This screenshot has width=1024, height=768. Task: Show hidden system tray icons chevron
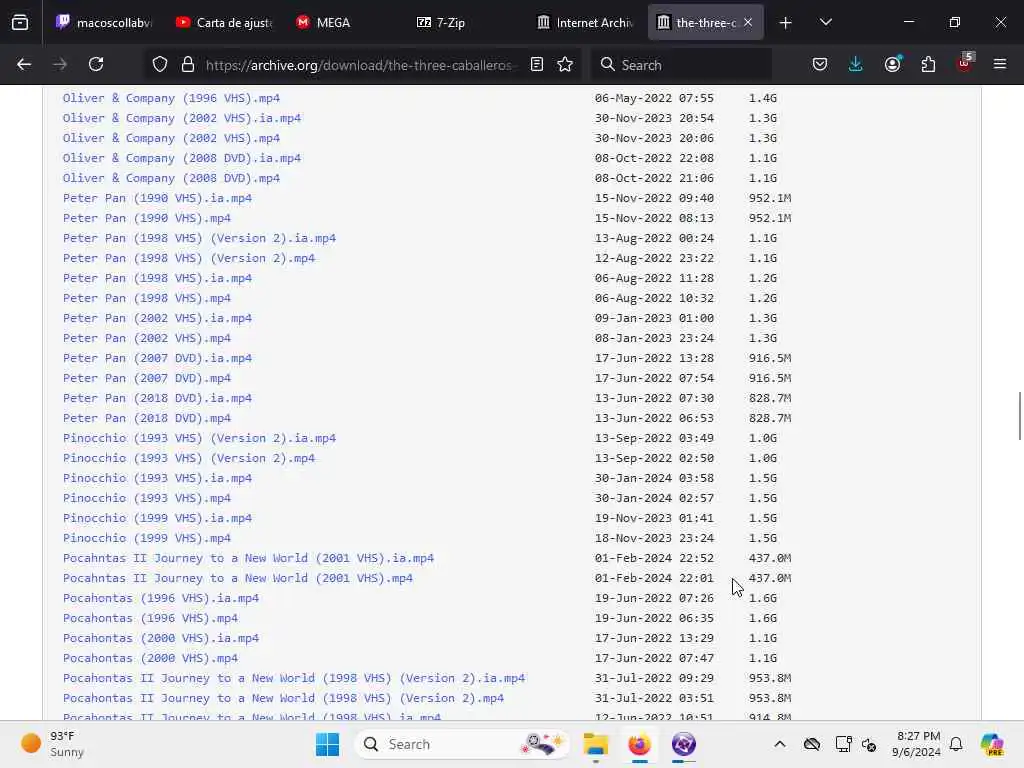[x=780, y=744]
